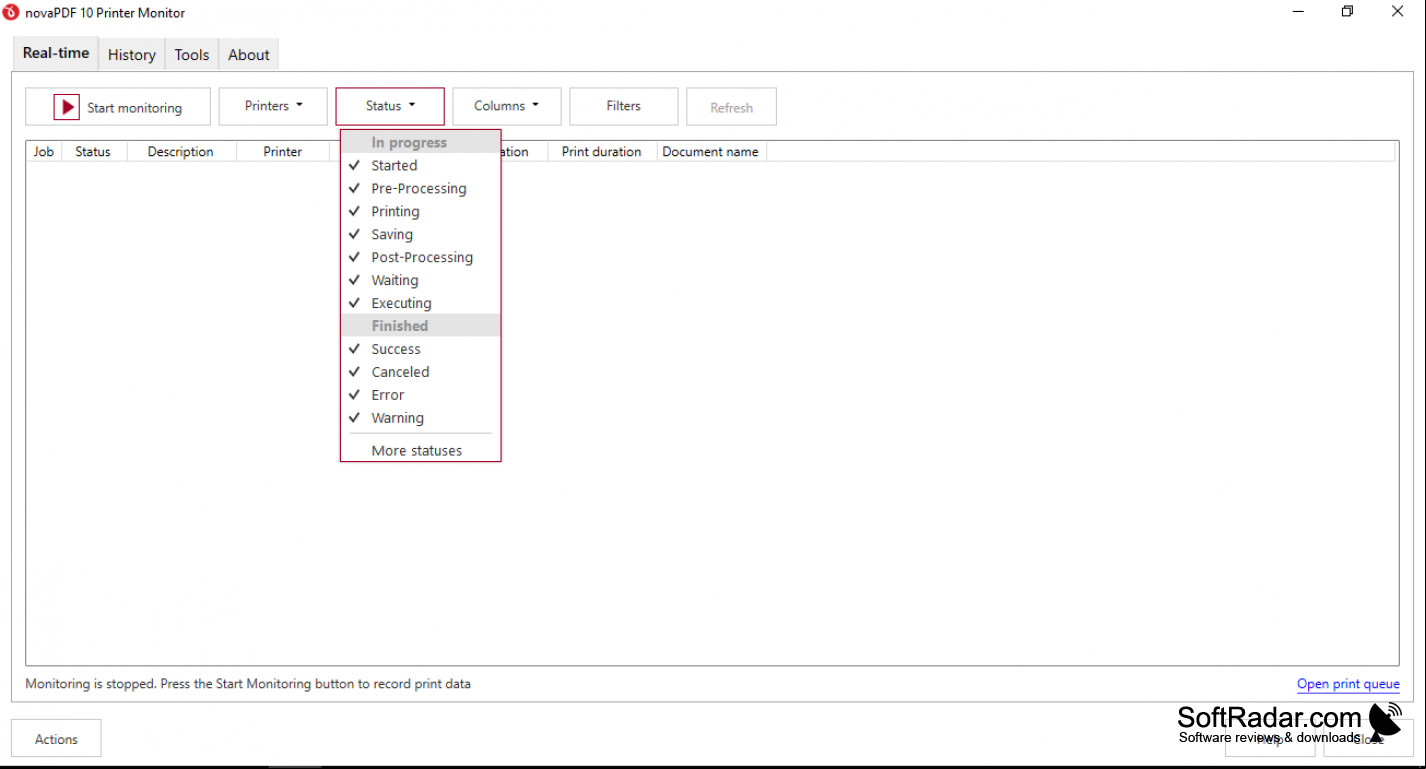Sort by the Printer column header
1426x769 pixels.
[283, 152]
